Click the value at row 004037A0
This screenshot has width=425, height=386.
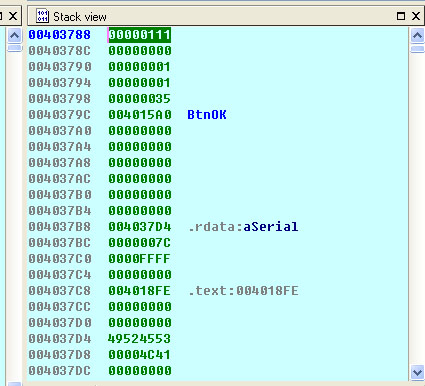pyautogui.click(x=140, y=131)
